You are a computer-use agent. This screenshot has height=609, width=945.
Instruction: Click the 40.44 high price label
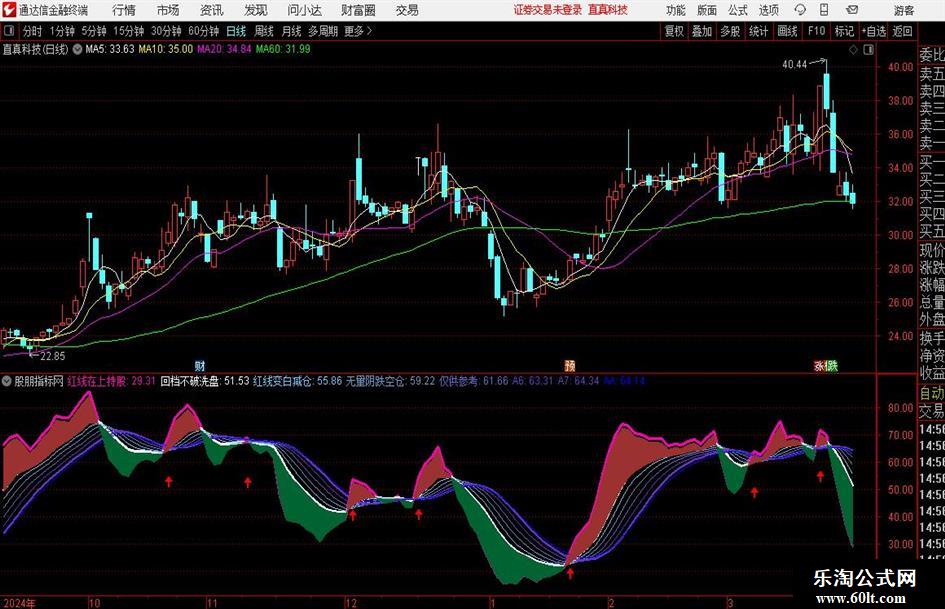pos(794,65)
